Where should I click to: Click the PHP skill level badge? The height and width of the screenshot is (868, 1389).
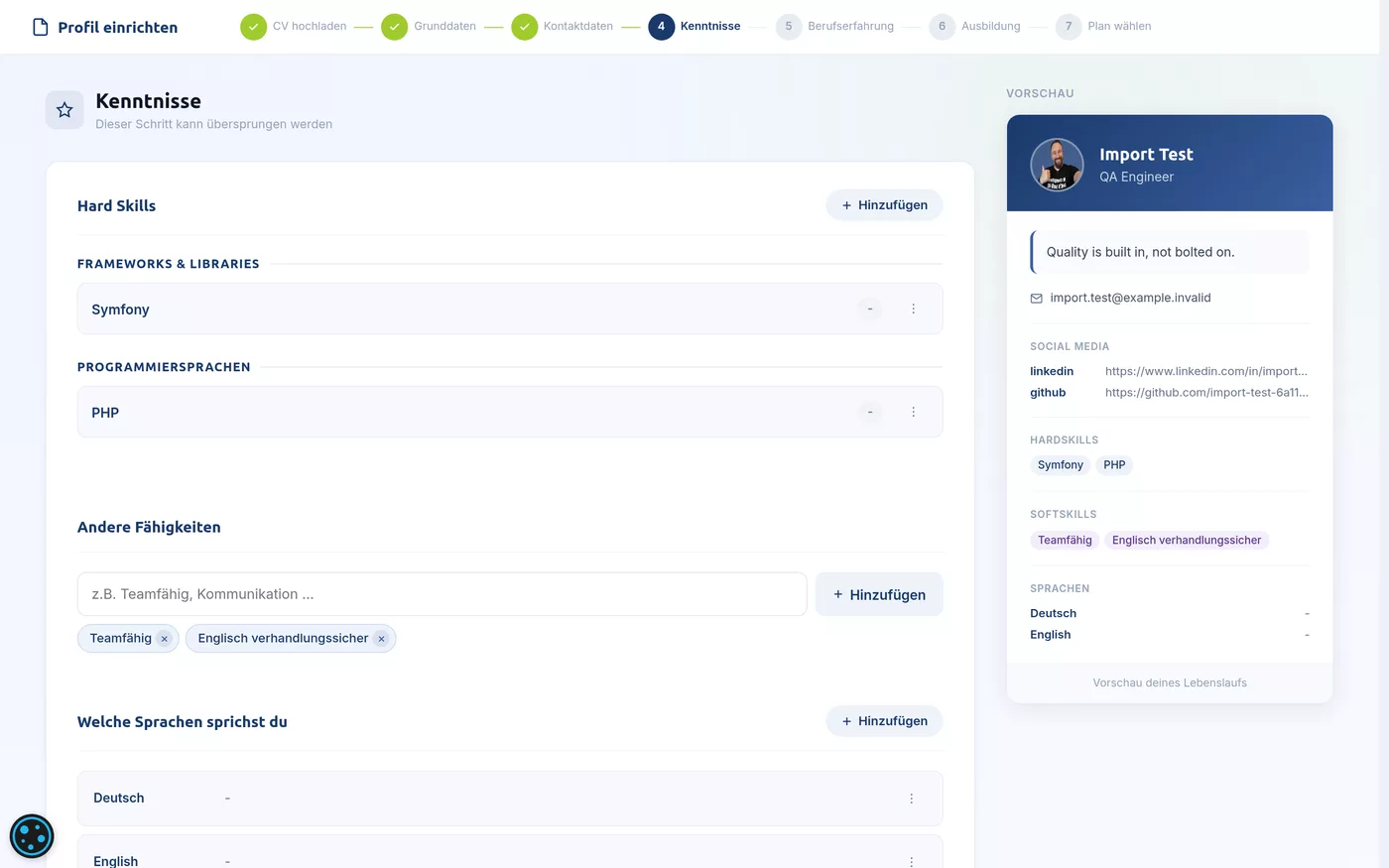[870, 412]
